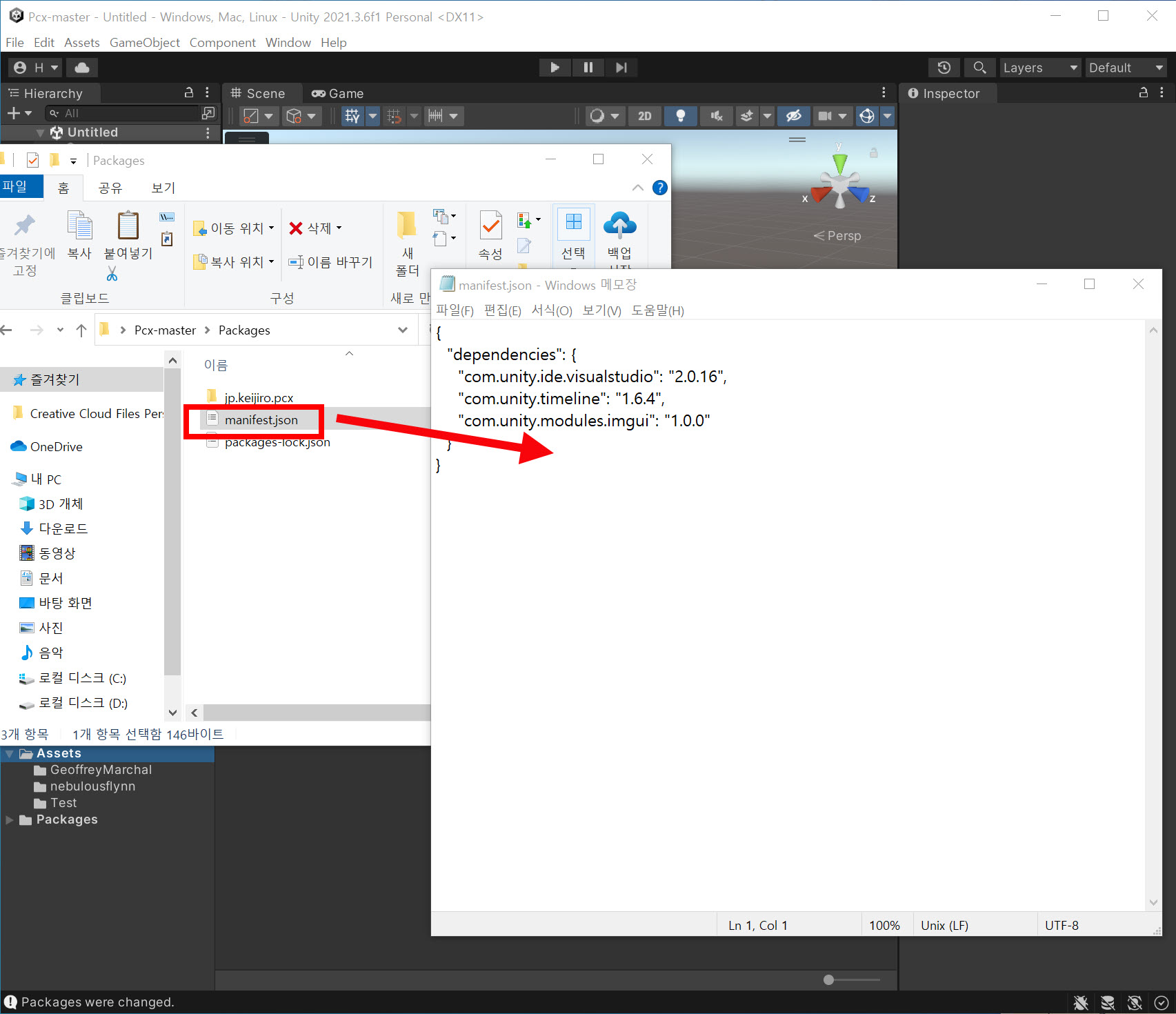
Task: Toggle scene effects like skybox
Action: pos(746,116)
